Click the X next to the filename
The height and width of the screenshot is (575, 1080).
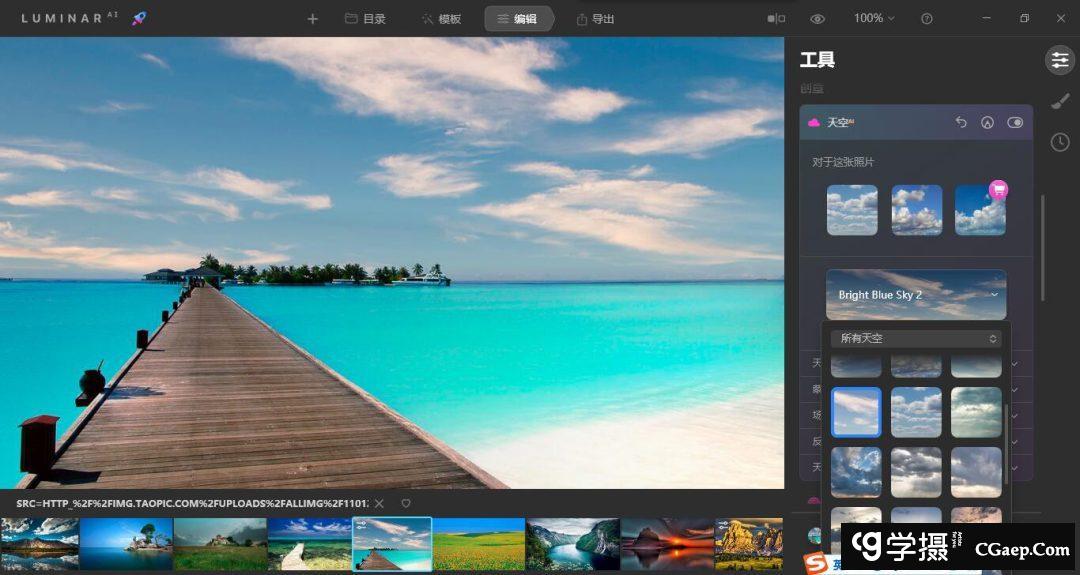click(379, 503)
